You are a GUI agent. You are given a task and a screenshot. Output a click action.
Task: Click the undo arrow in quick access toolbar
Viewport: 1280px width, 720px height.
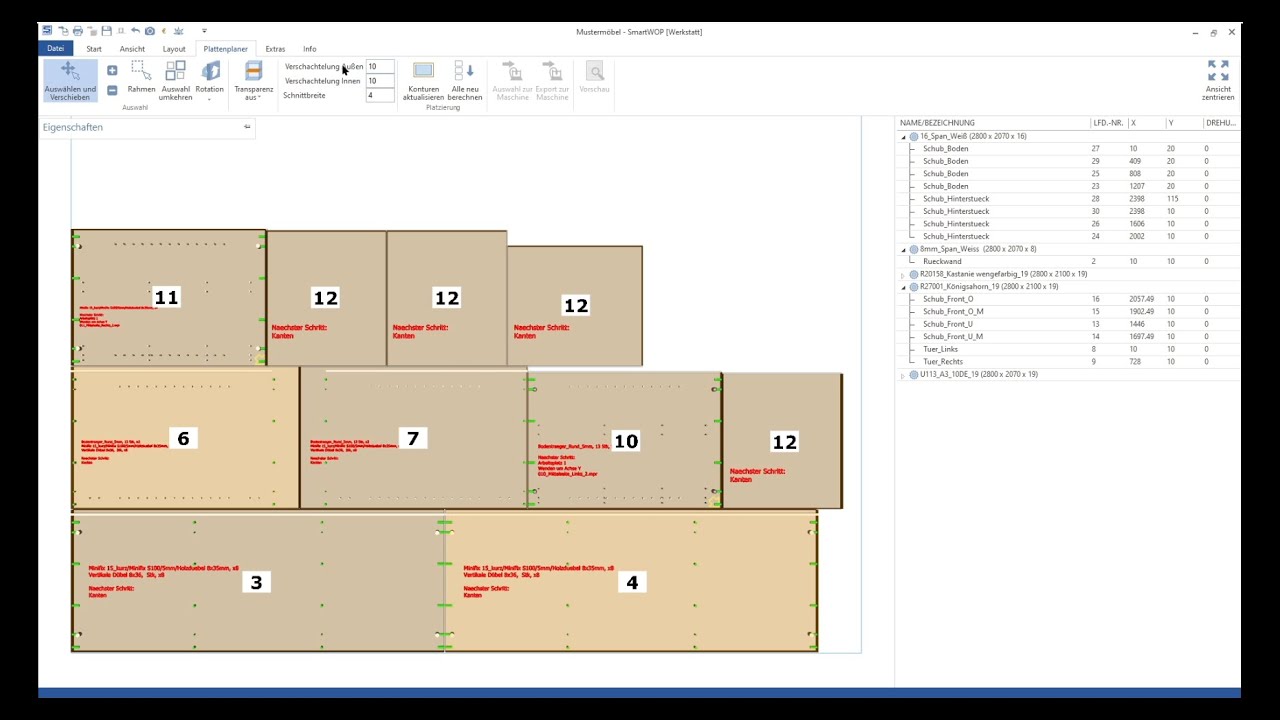(x=135, y=32)
